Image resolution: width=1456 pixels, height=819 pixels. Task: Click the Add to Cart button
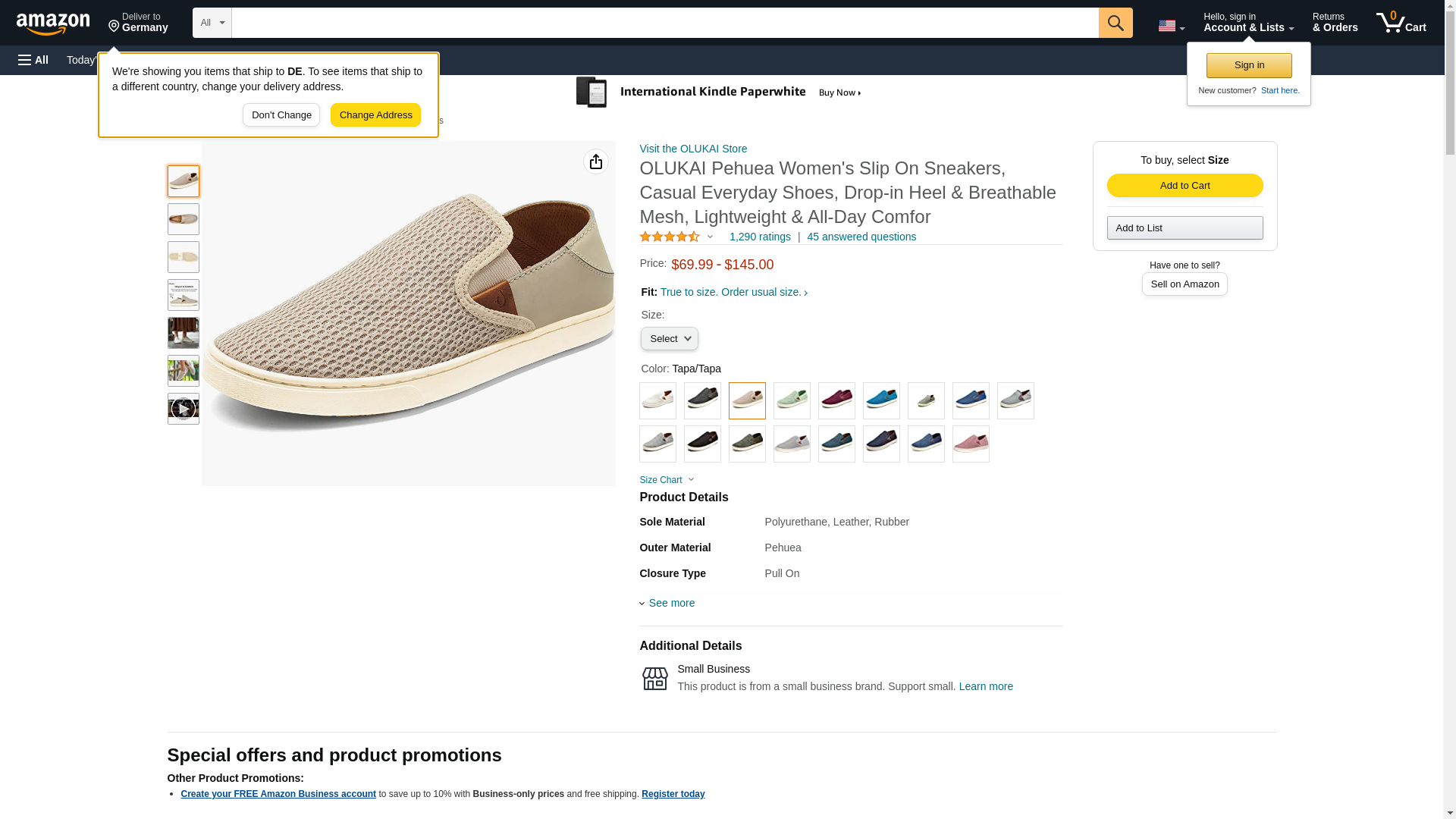click(x=1184, y=186)
